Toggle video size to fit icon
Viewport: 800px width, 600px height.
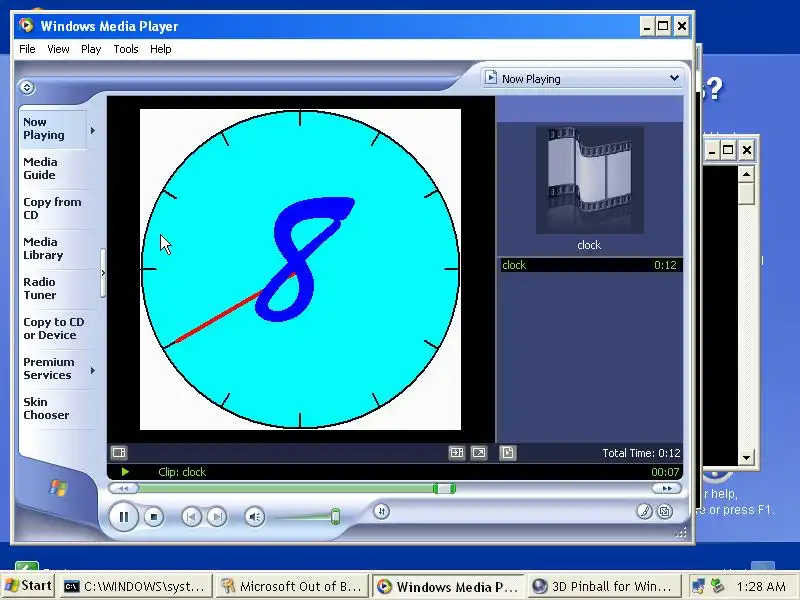click(x=457, y=453)
